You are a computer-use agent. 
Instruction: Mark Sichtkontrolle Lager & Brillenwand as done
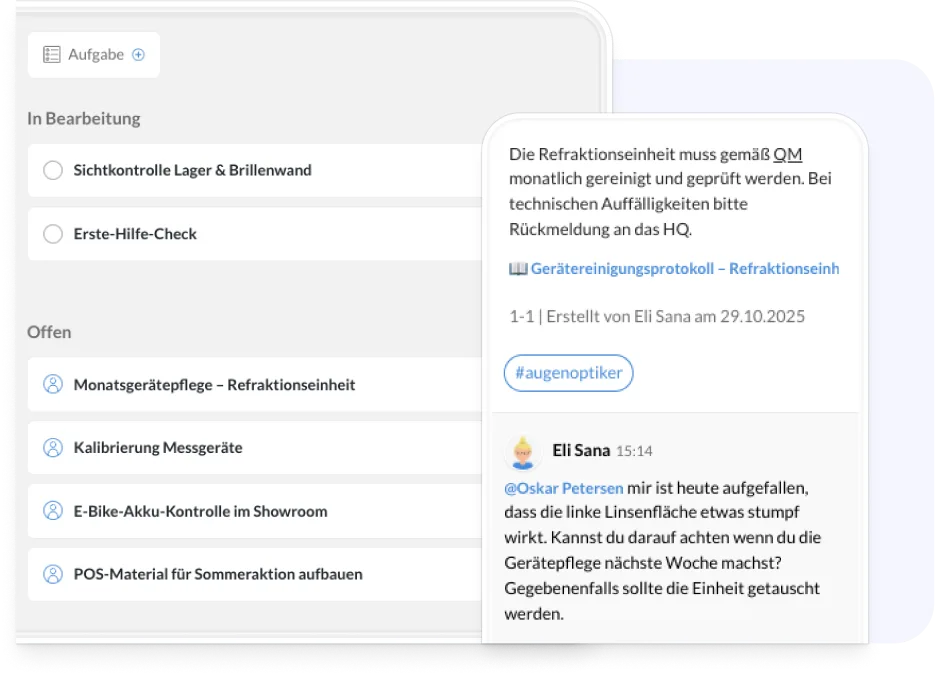tap(53, 171)
